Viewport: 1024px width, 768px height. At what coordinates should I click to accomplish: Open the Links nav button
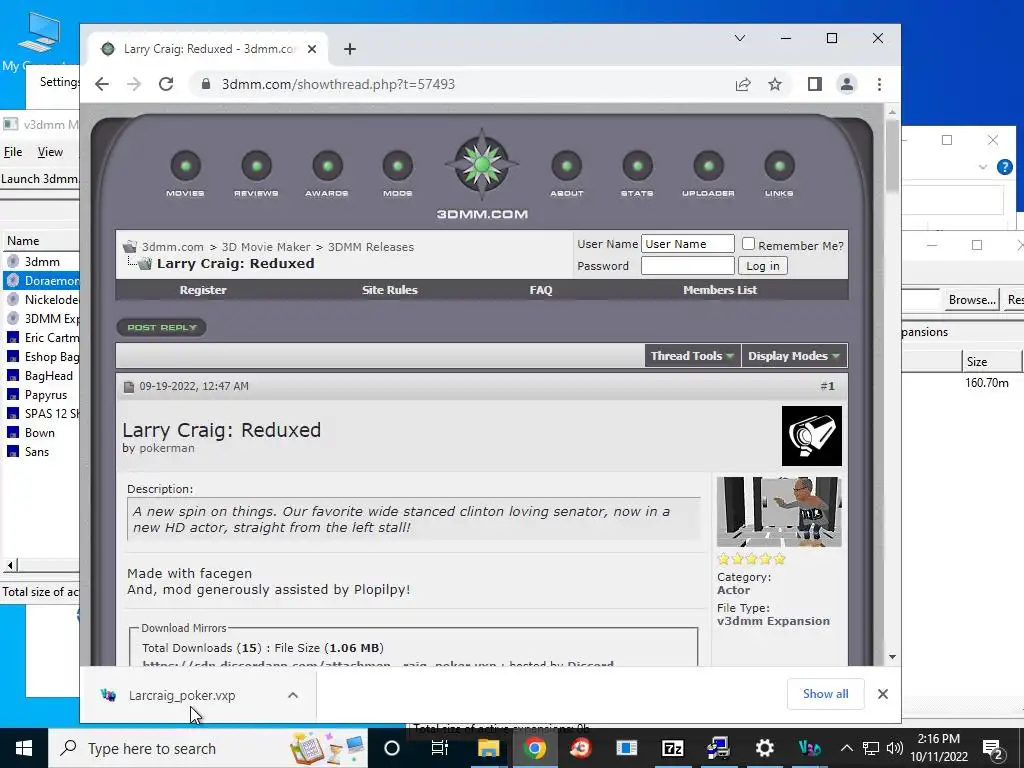pos(779,174)
